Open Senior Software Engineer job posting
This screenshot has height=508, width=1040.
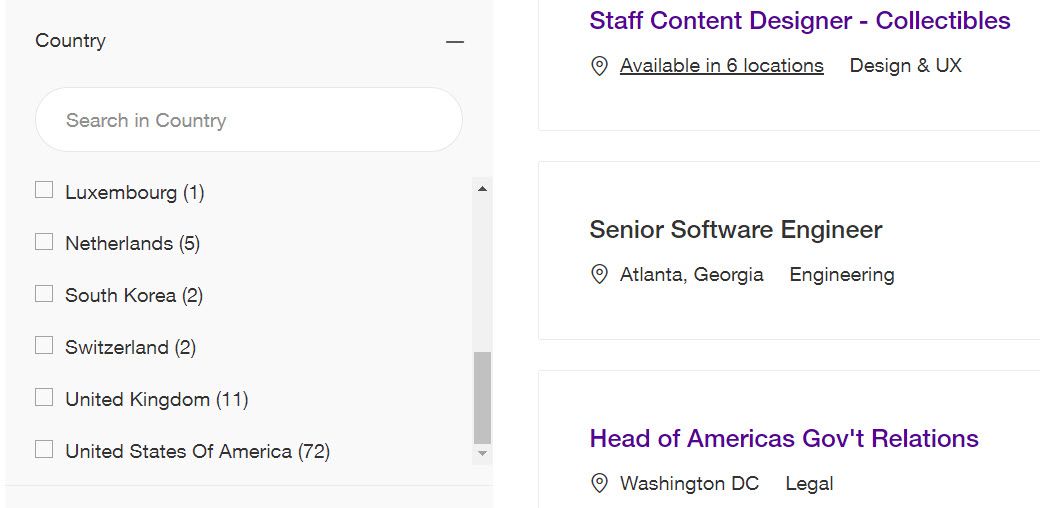735,230
